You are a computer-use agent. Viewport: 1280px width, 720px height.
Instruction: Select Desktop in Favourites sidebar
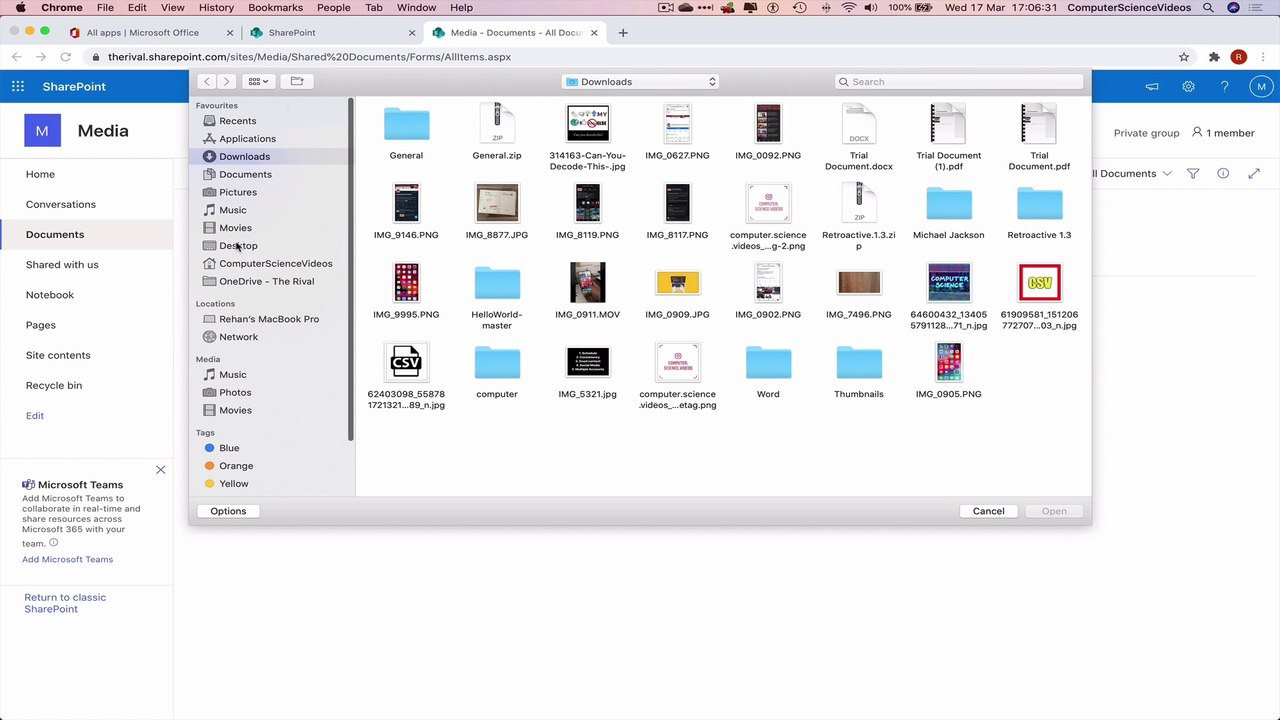click(238, 246)
